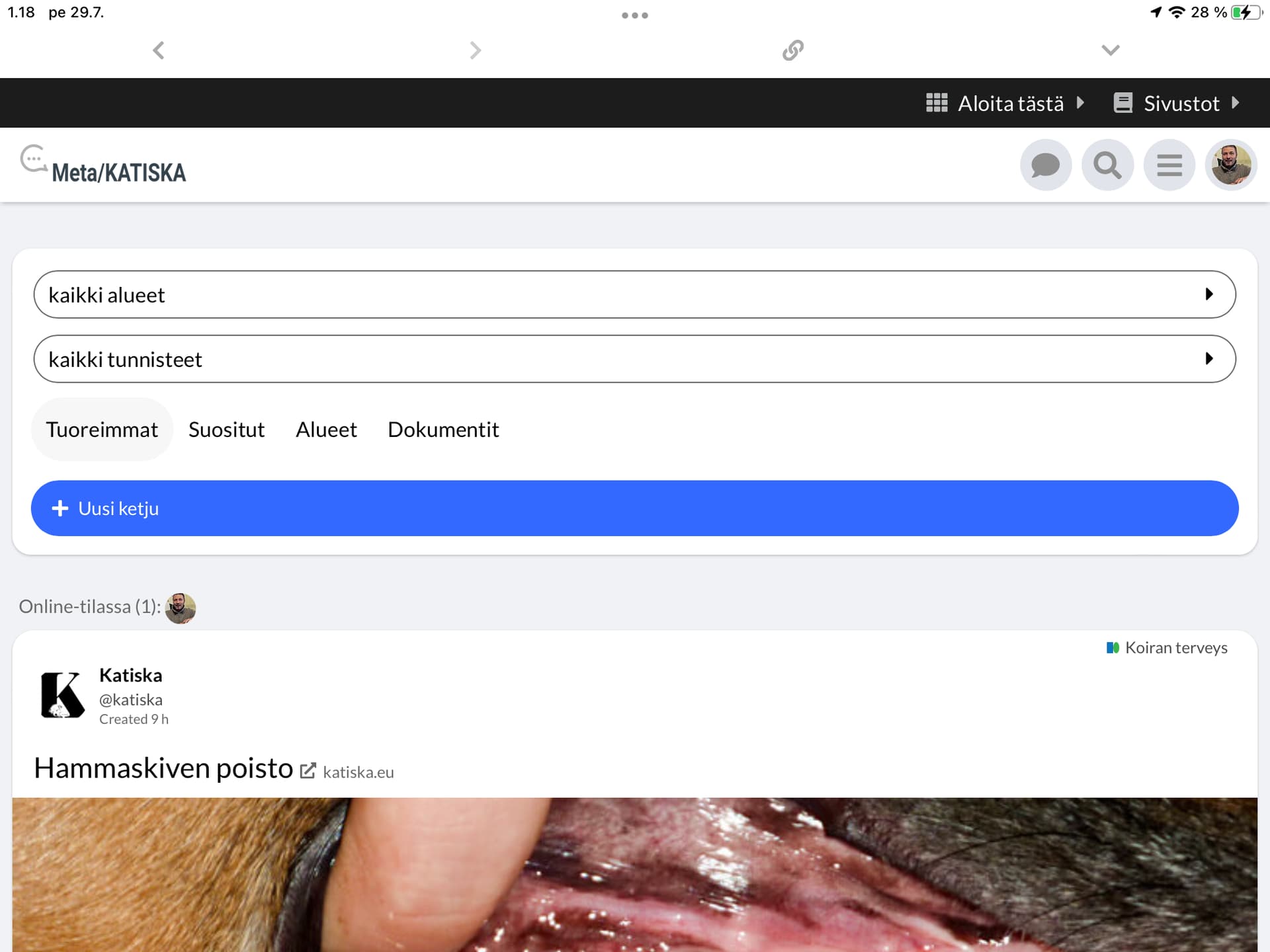Expand the kaikki tunnisteet dropdown
1270x952 pixels.
click(x=634, y=359)
